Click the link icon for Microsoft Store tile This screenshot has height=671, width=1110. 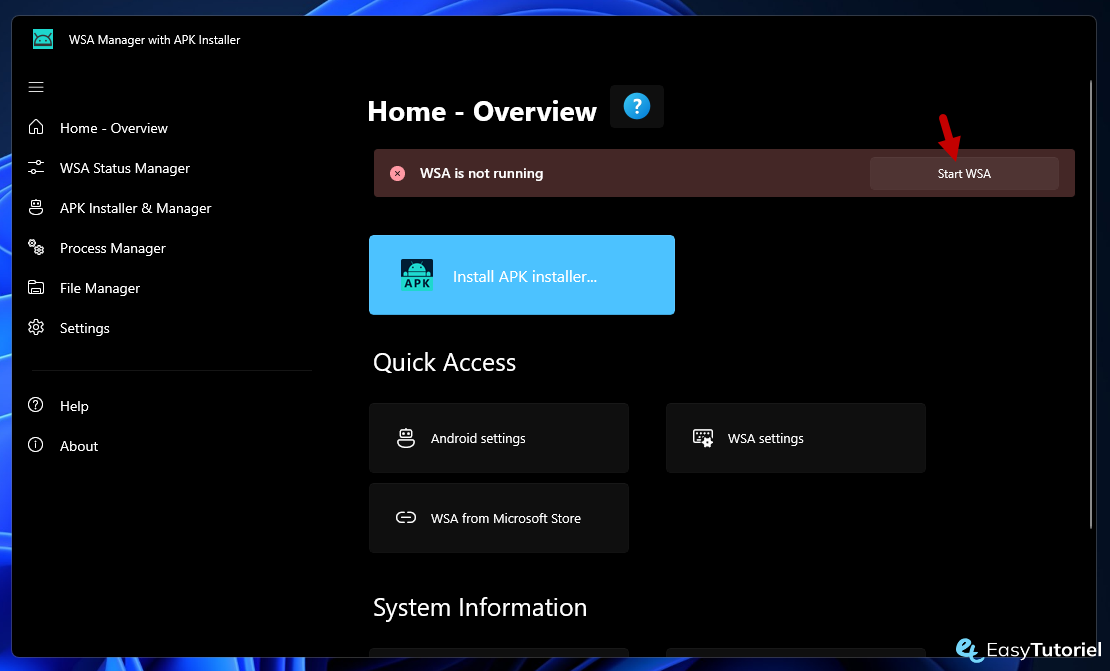pyautogui.click(x=406, y=517)
